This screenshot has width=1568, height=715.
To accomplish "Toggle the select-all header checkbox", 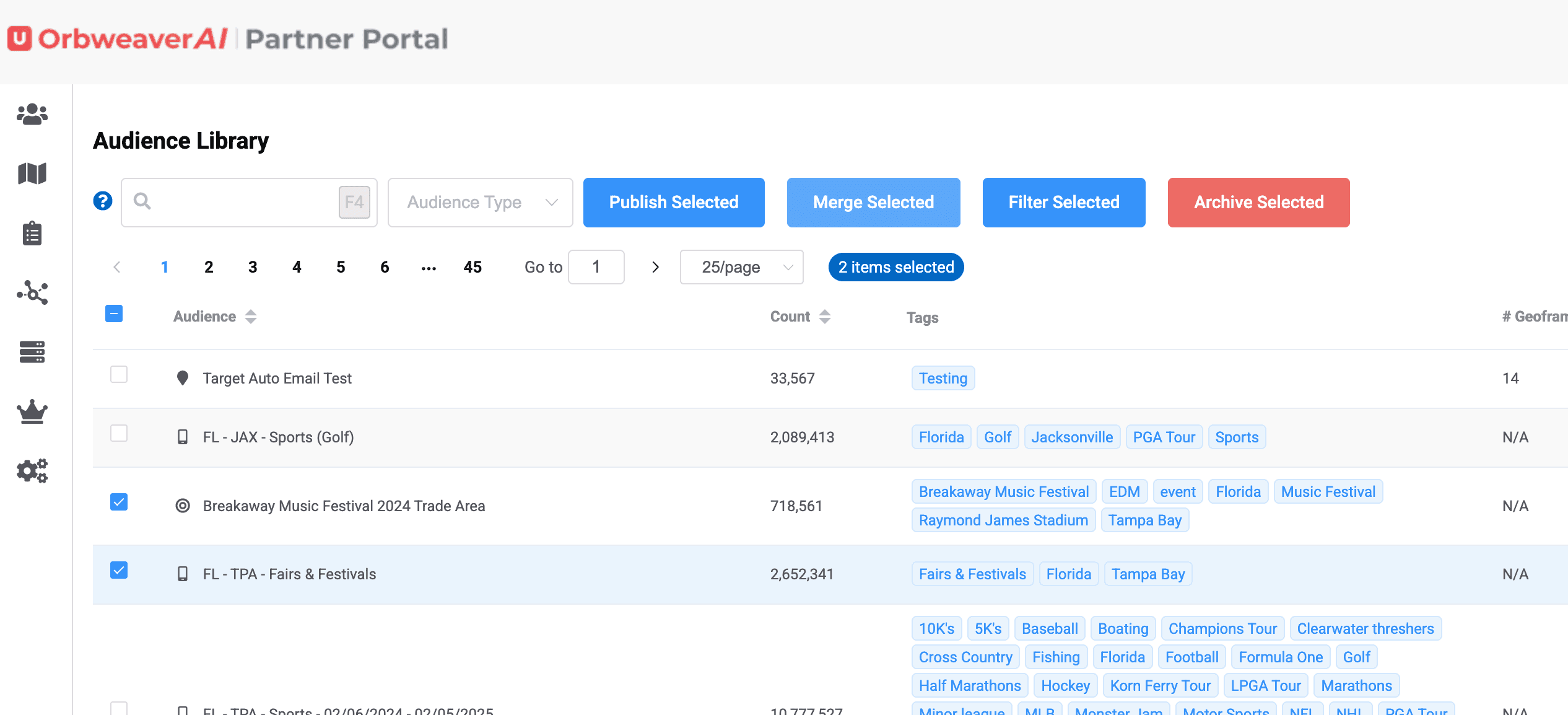I will tap(114, 314).
